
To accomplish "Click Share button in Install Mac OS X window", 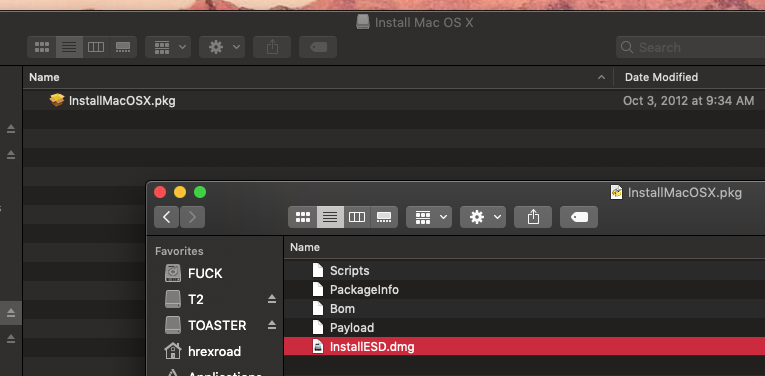I will 272,47.
